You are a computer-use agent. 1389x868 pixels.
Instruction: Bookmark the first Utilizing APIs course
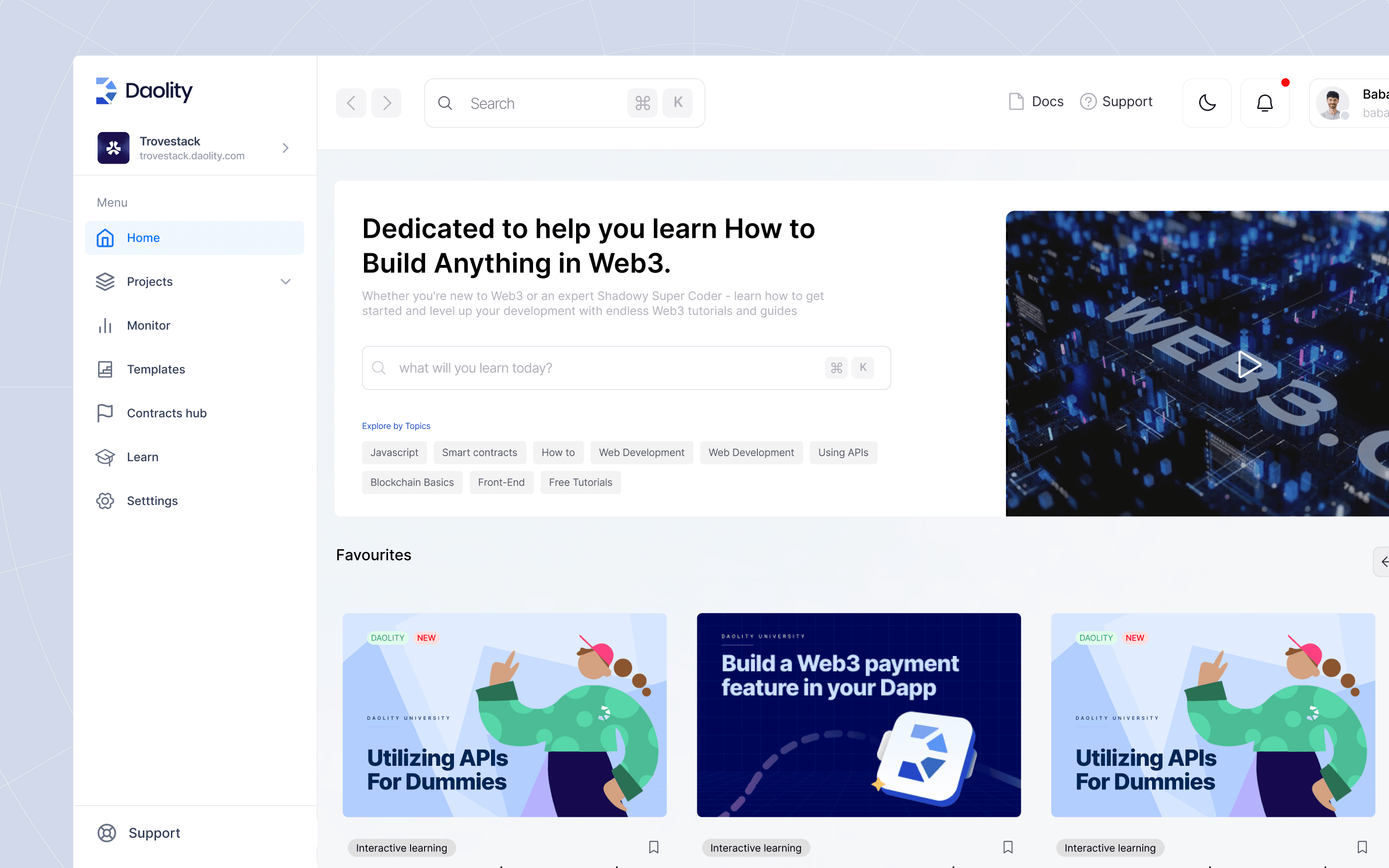coord(653,847)
